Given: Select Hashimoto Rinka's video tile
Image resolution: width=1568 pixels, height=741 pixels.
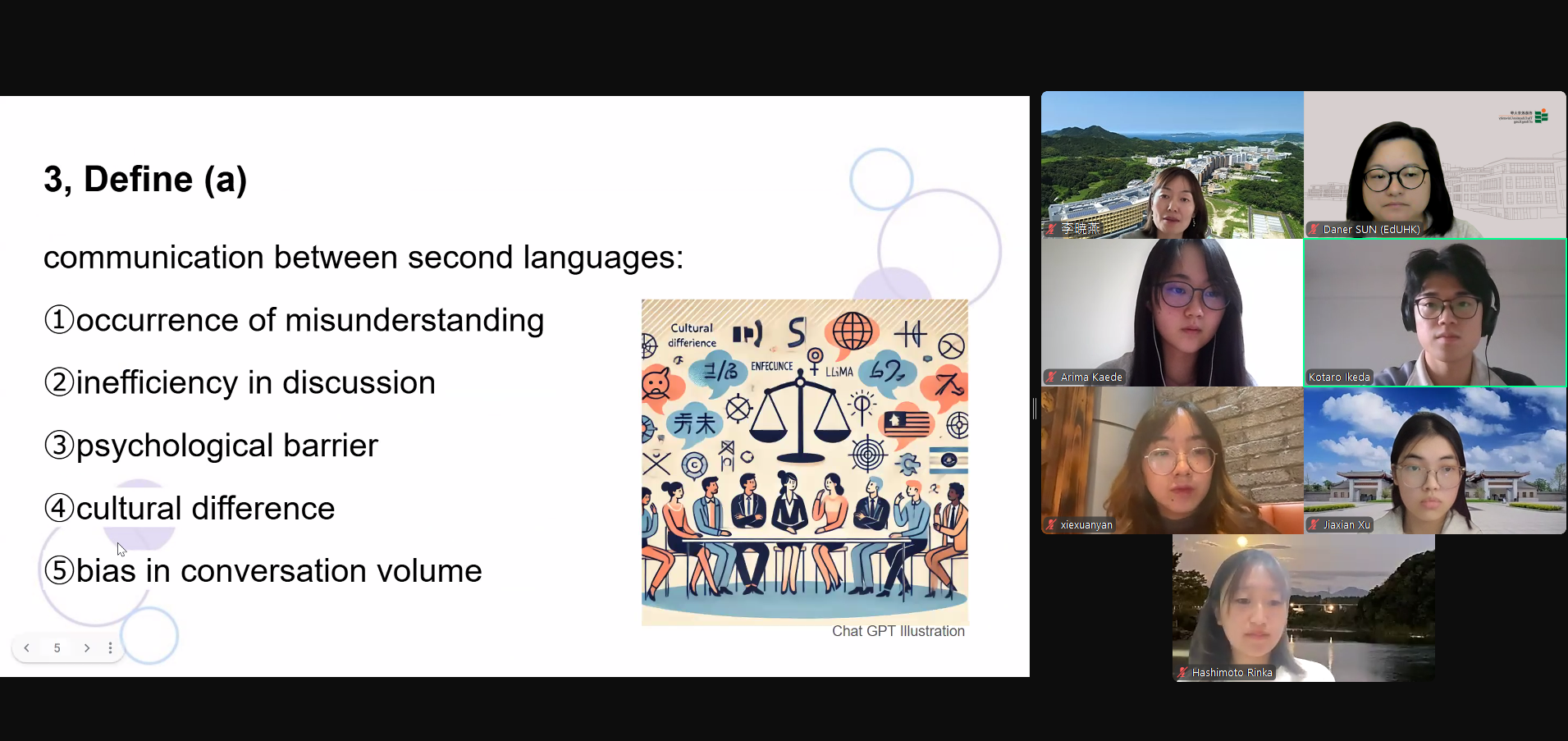Looking at the screenshot, I should tap(1303, 607).
